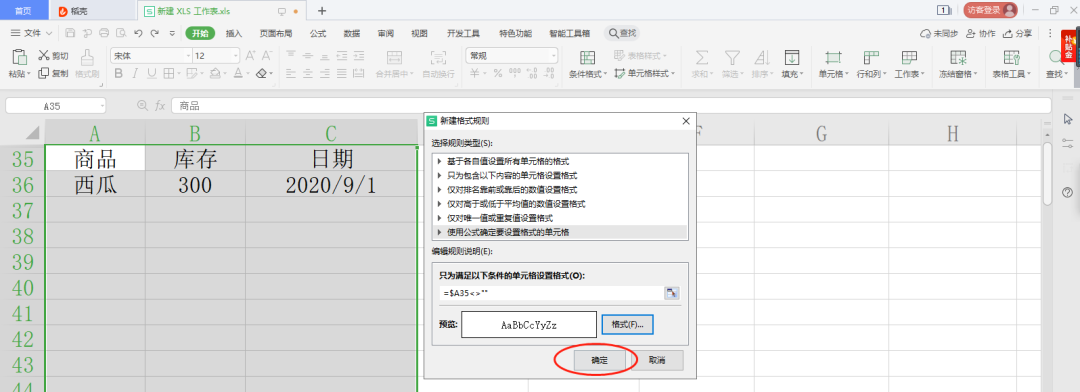
Task: Click the 冻结窗格 freeze panes icon
Action: click(x=958, y=56)
